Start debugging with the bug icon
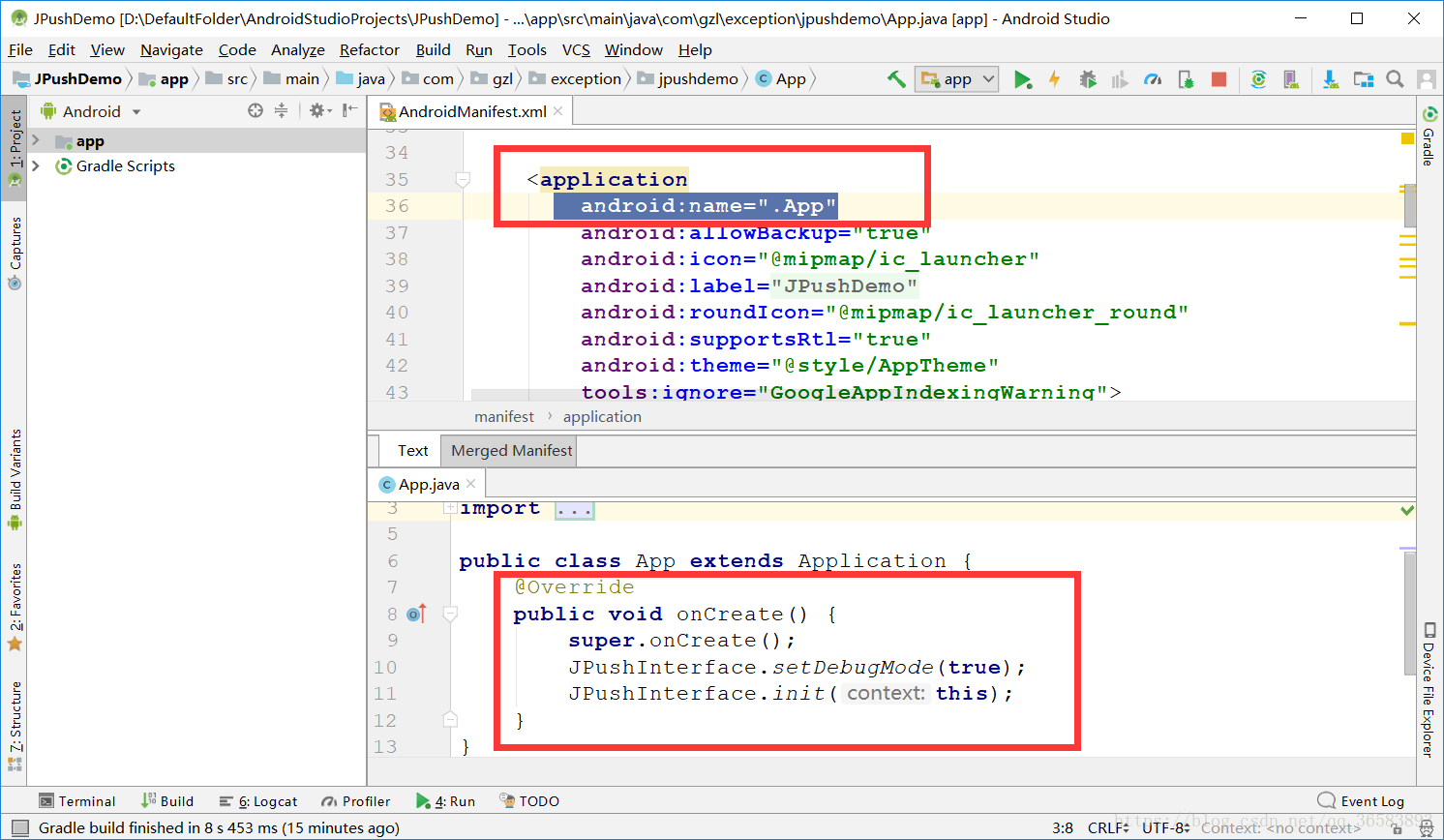The height and width of the screenshot is (840, 1444). [1088, 79]
